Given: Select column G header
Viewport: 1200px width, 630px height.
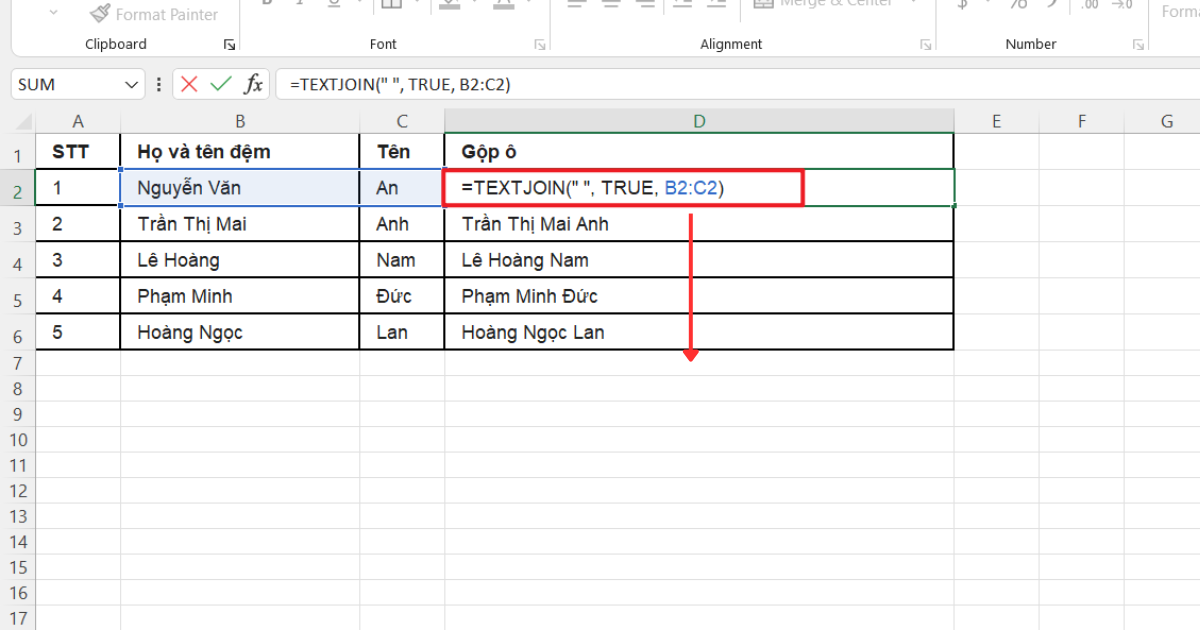Looking at the screenshot, I should [1166, 121].
